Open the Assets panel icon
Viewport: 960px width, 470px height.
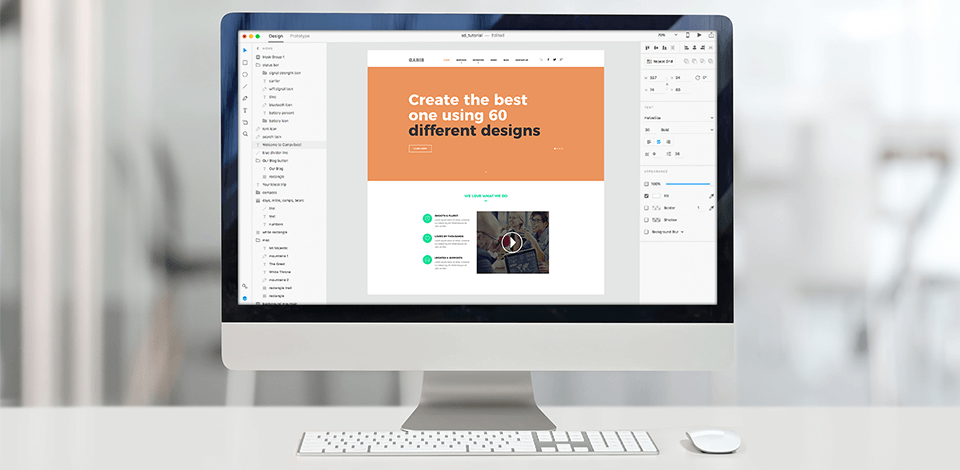(x=245, y=286)
